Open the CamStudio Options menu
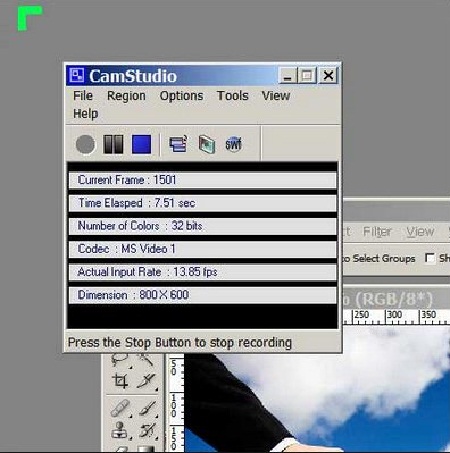 click(181, 96)
